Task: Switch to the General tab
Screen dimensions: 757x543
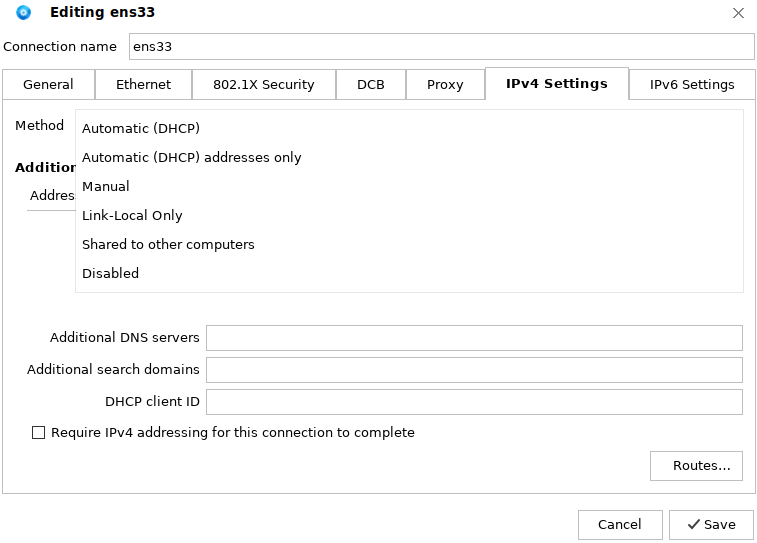Action: (48, 85)
